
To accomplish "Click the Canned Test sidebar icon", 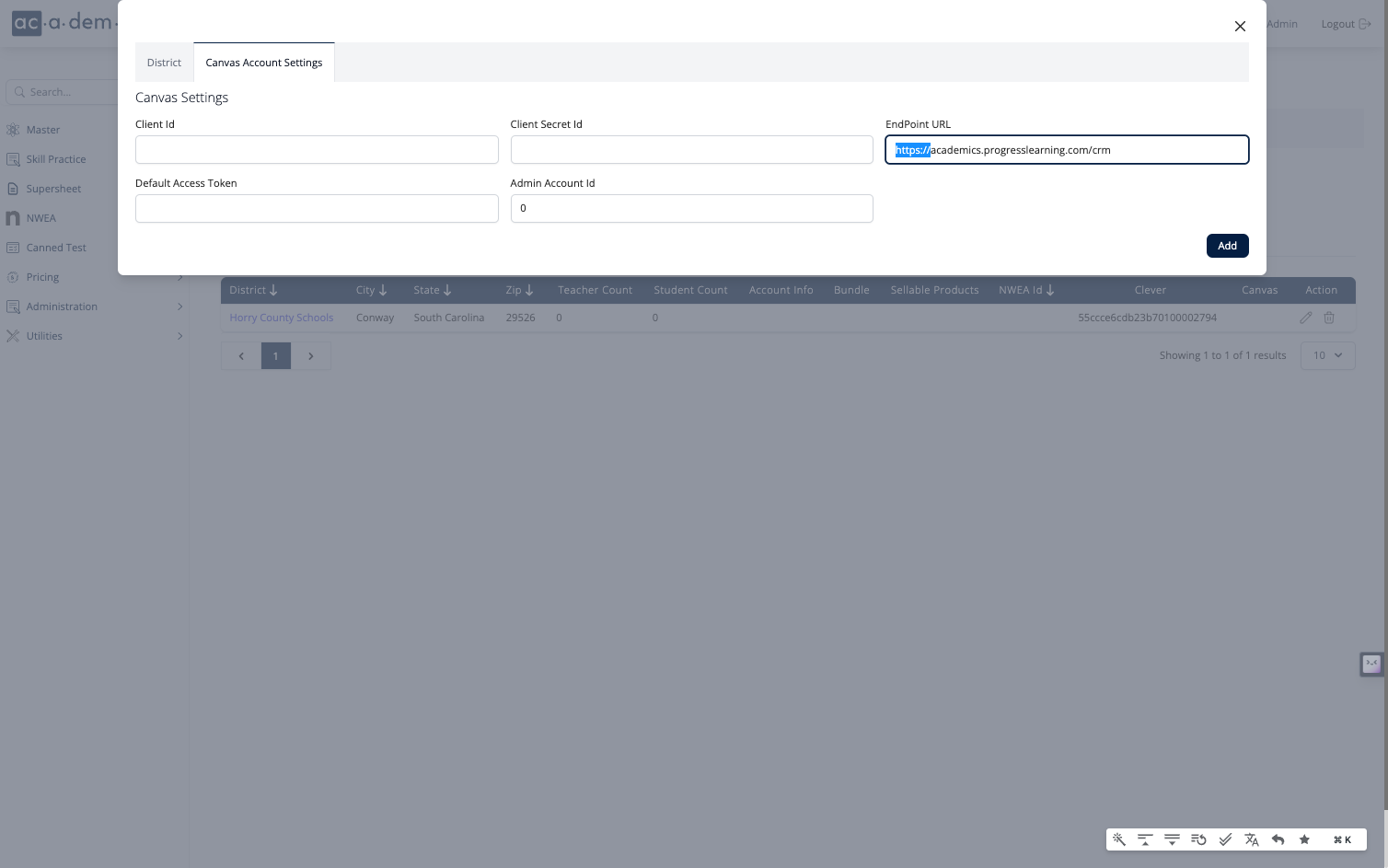I will [13, 248].
